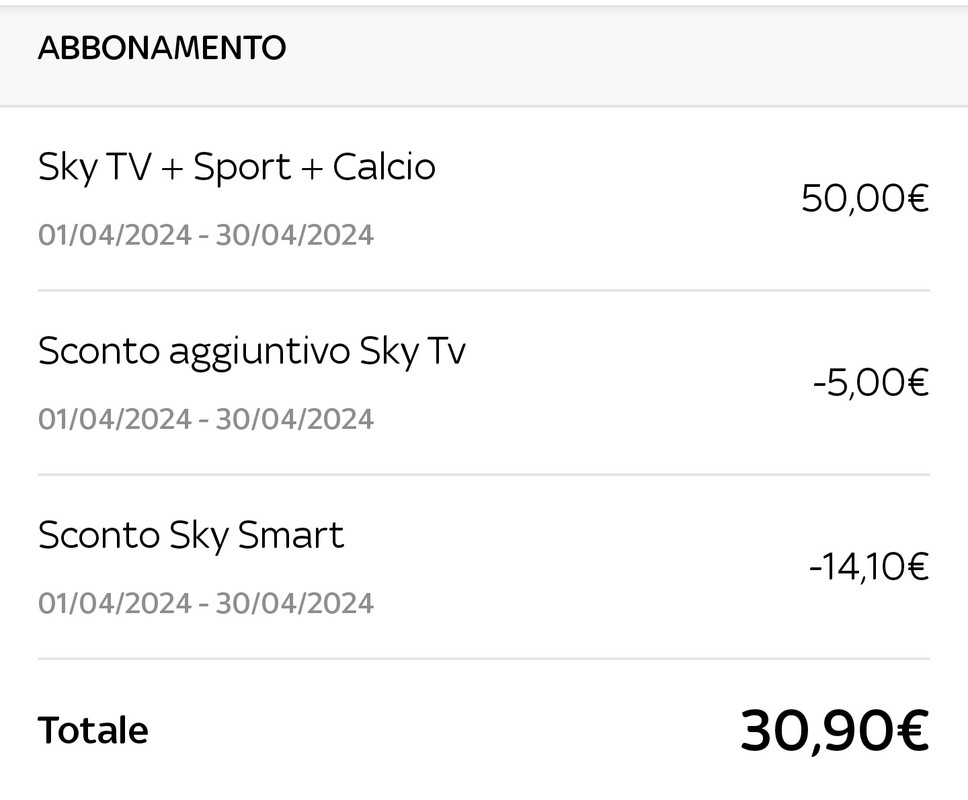Tap the ABBONAMENTO section header
968x800 pixels.
pos(162,48)
